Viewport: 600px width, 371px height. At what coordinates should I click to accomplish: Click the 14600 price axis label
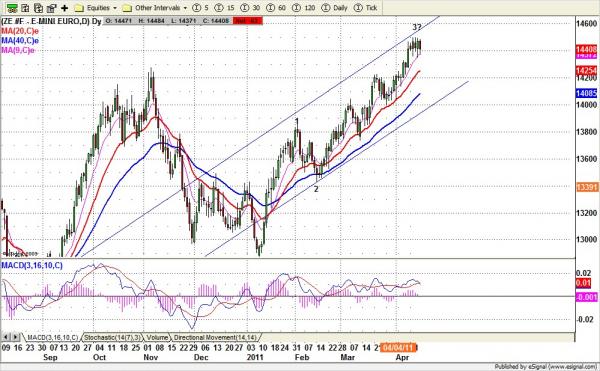click(x=586, y=24)
